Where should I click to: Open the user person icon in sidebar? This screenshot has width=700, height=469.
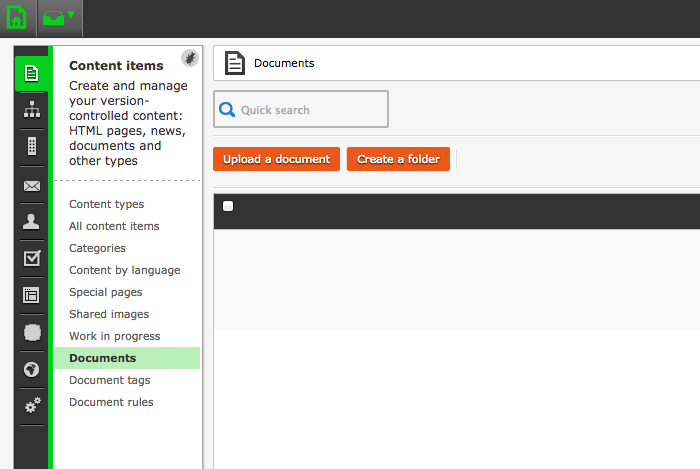click(31, 221)
